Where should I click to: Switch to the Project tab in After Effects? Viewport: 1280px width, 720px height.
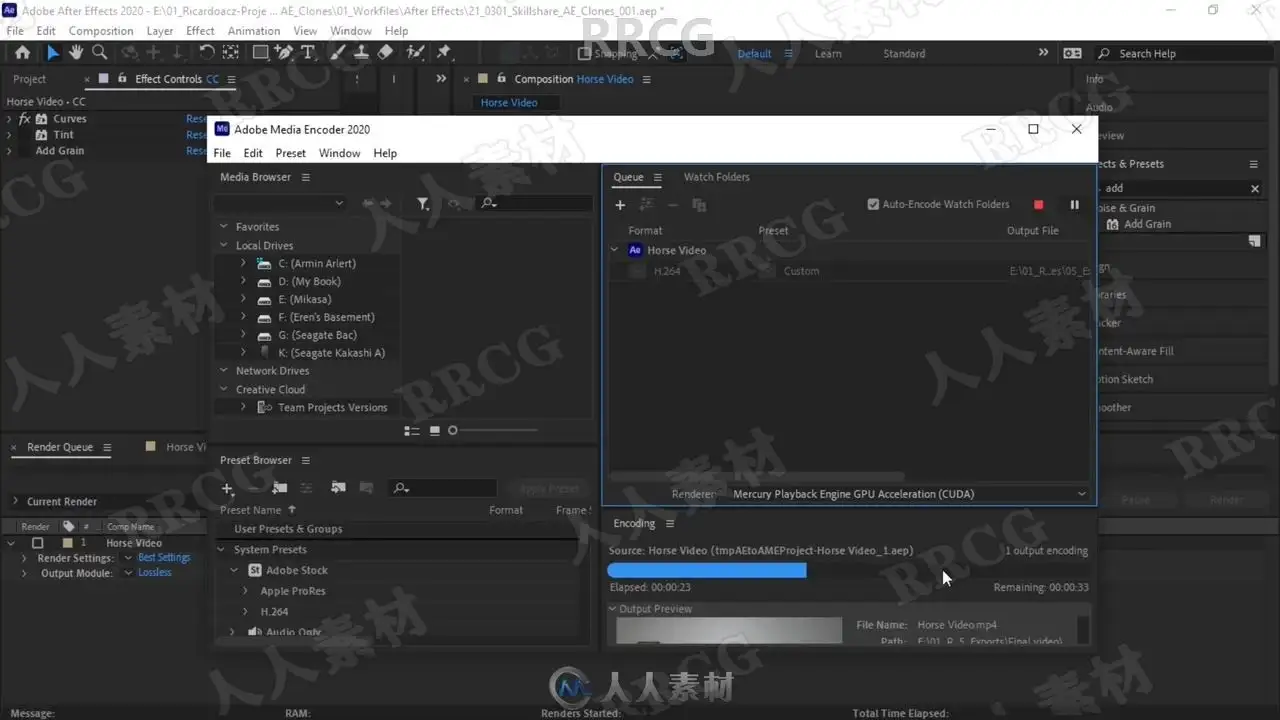tap(30, 79)
